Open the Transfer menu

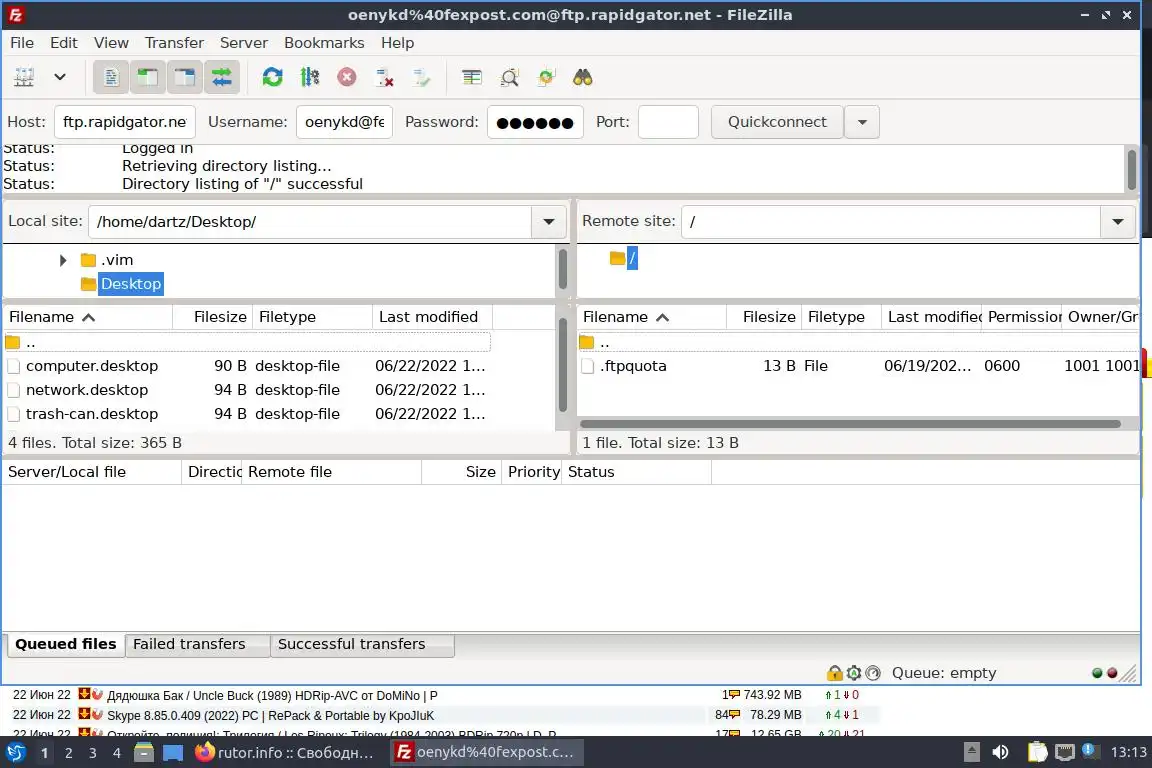pos(174,43)
